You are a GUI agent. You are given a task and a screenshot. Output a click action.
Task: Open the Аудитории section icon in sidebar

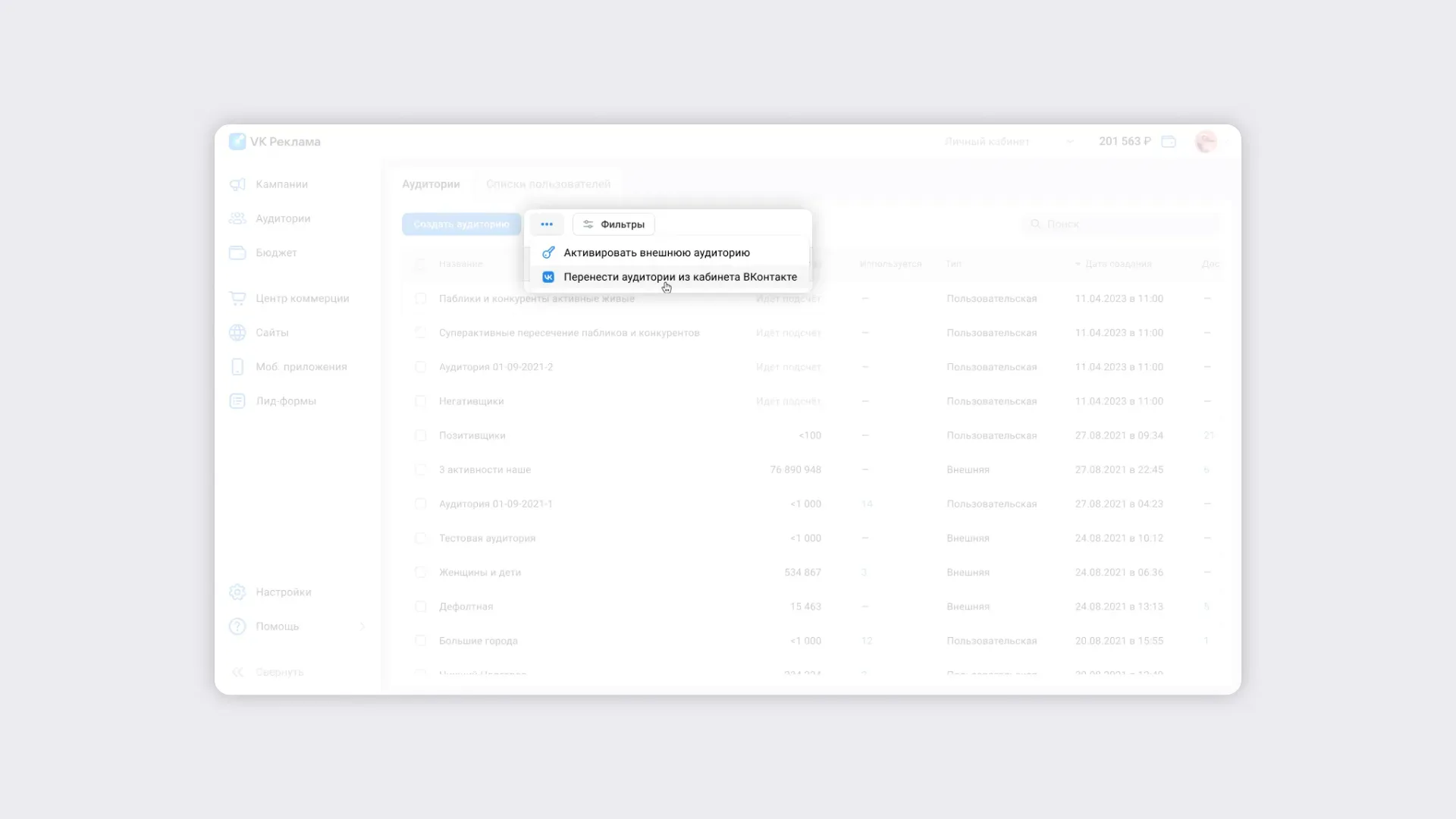(237, 218)
